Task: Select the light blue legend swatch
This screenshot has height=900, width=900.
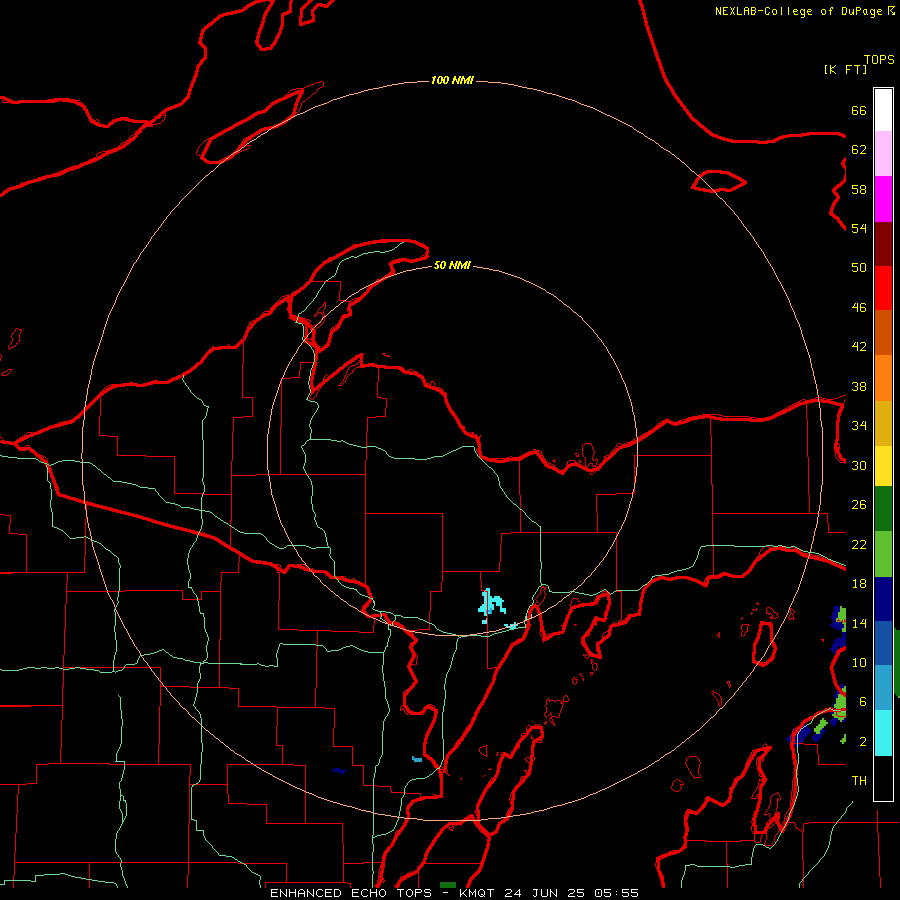Action: tap(883, 688)
